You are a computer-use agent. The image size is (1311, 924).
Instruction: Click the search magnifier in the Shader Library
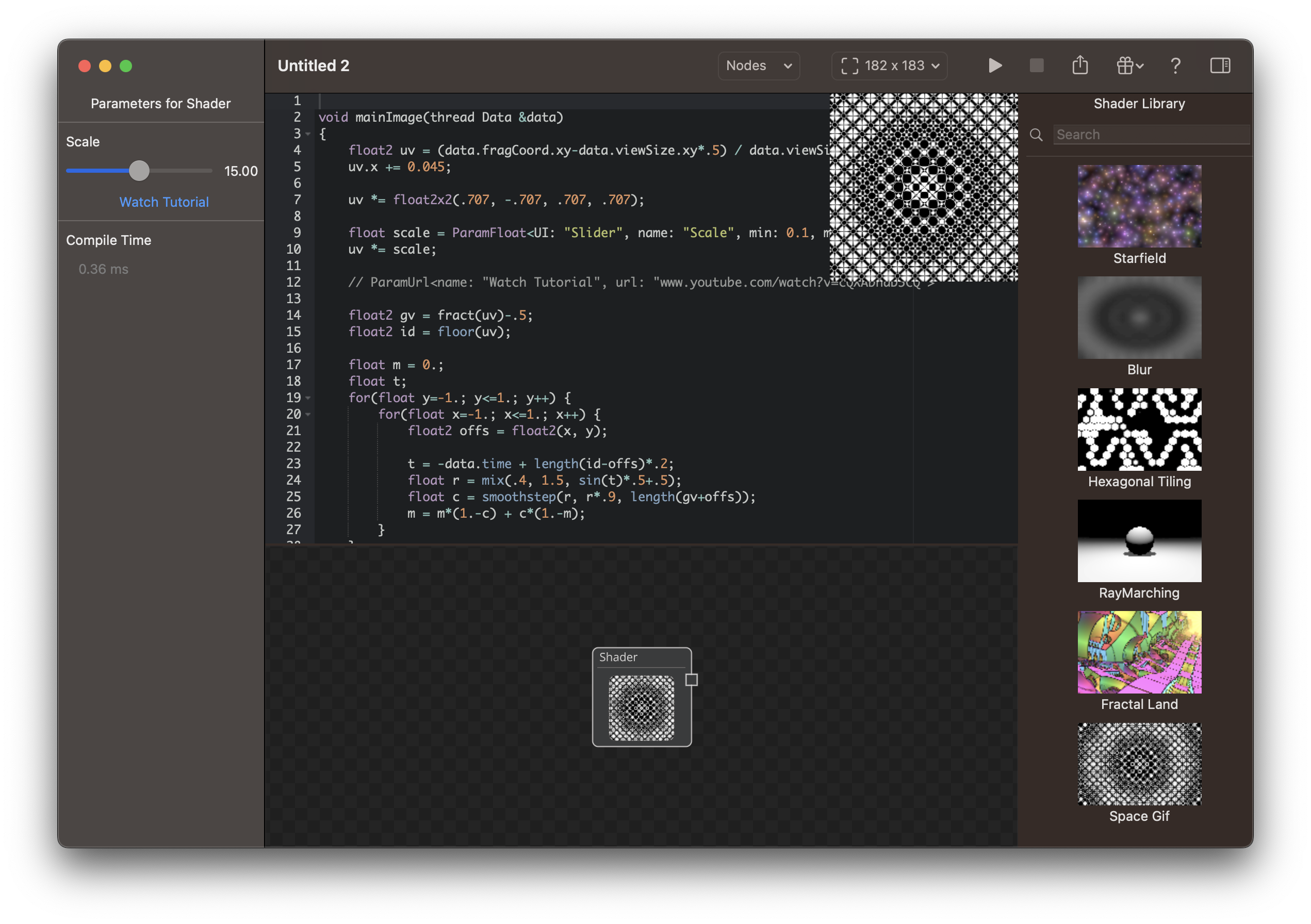point(1036,135)
